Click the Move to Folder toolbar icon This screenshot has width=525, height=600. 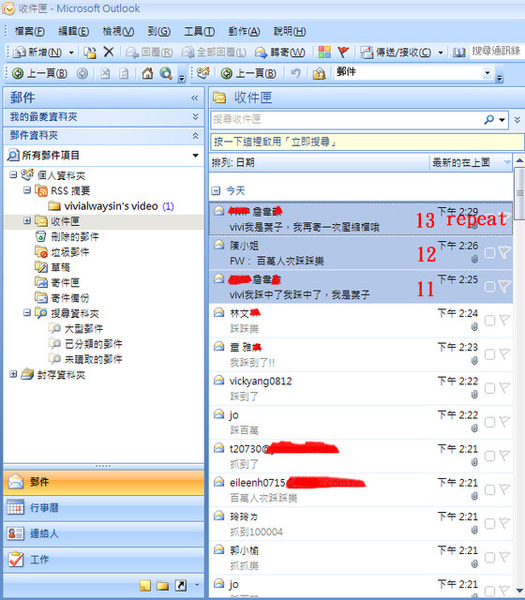90,52
